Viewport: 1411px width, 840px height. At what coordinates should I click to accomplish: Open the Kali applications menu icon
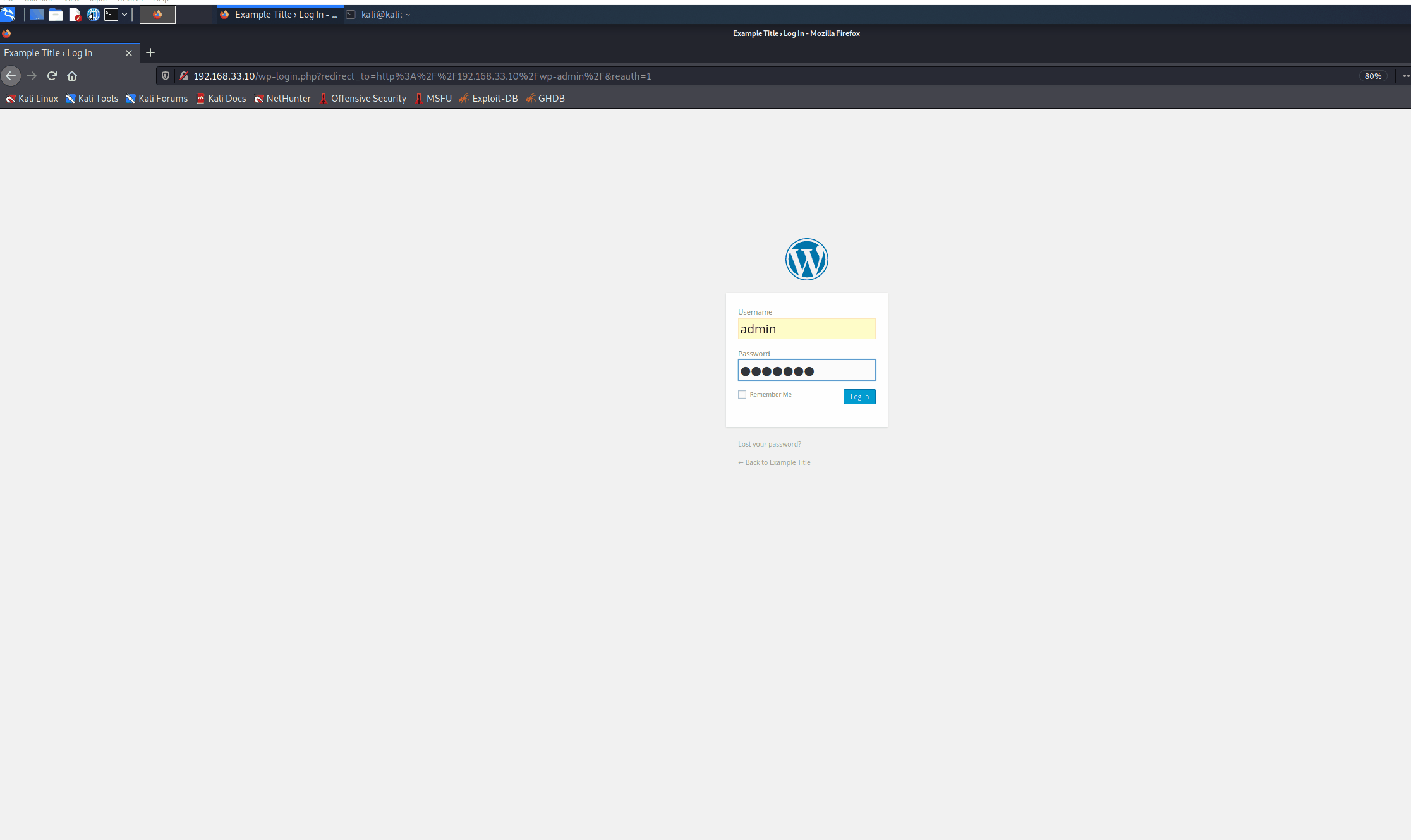point(8,14)
